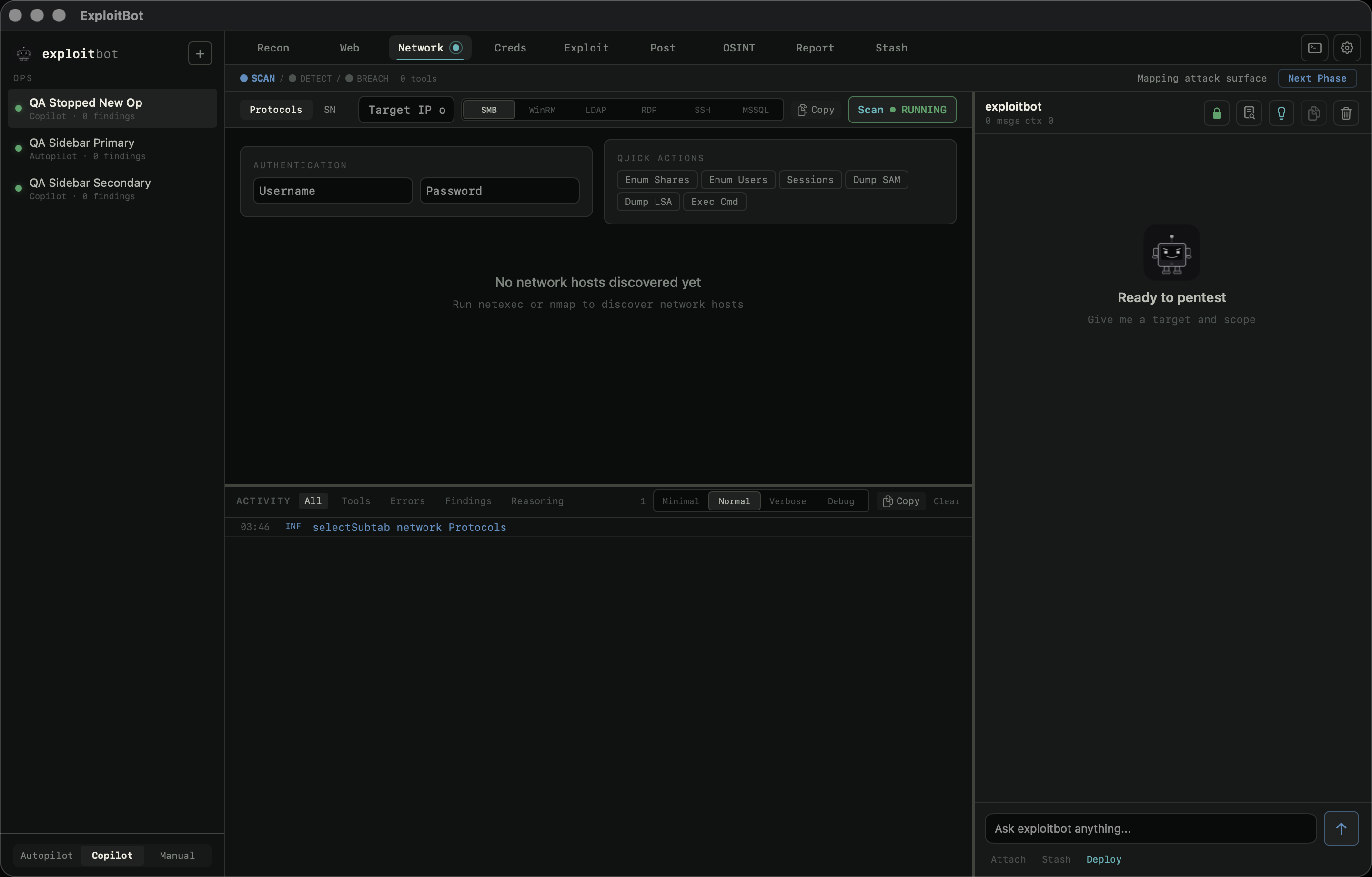Viewport: 1372px width, 877px height.
Task: Click the Attach link below chat input
Action: click(x=1008, y=859)
